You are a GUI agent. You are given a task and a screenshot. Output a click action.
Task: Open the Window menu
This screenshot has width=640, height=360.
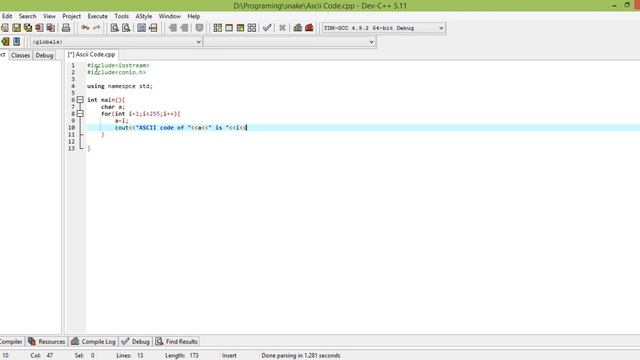click(x=169, y=16)
